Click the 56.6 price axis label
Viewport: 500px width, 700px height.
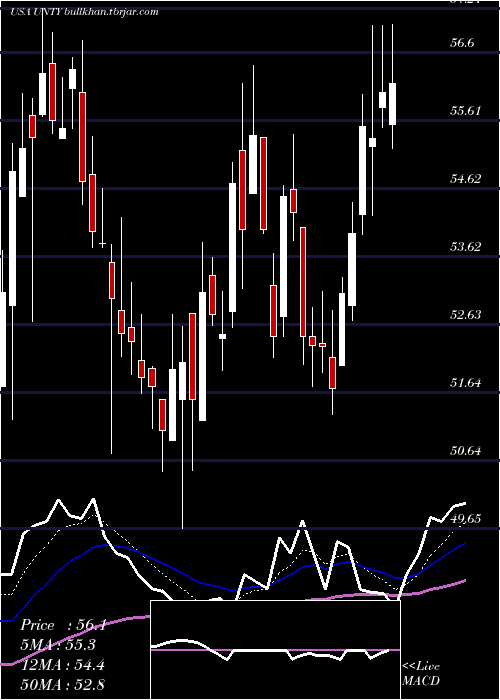[x=462, y=43]
